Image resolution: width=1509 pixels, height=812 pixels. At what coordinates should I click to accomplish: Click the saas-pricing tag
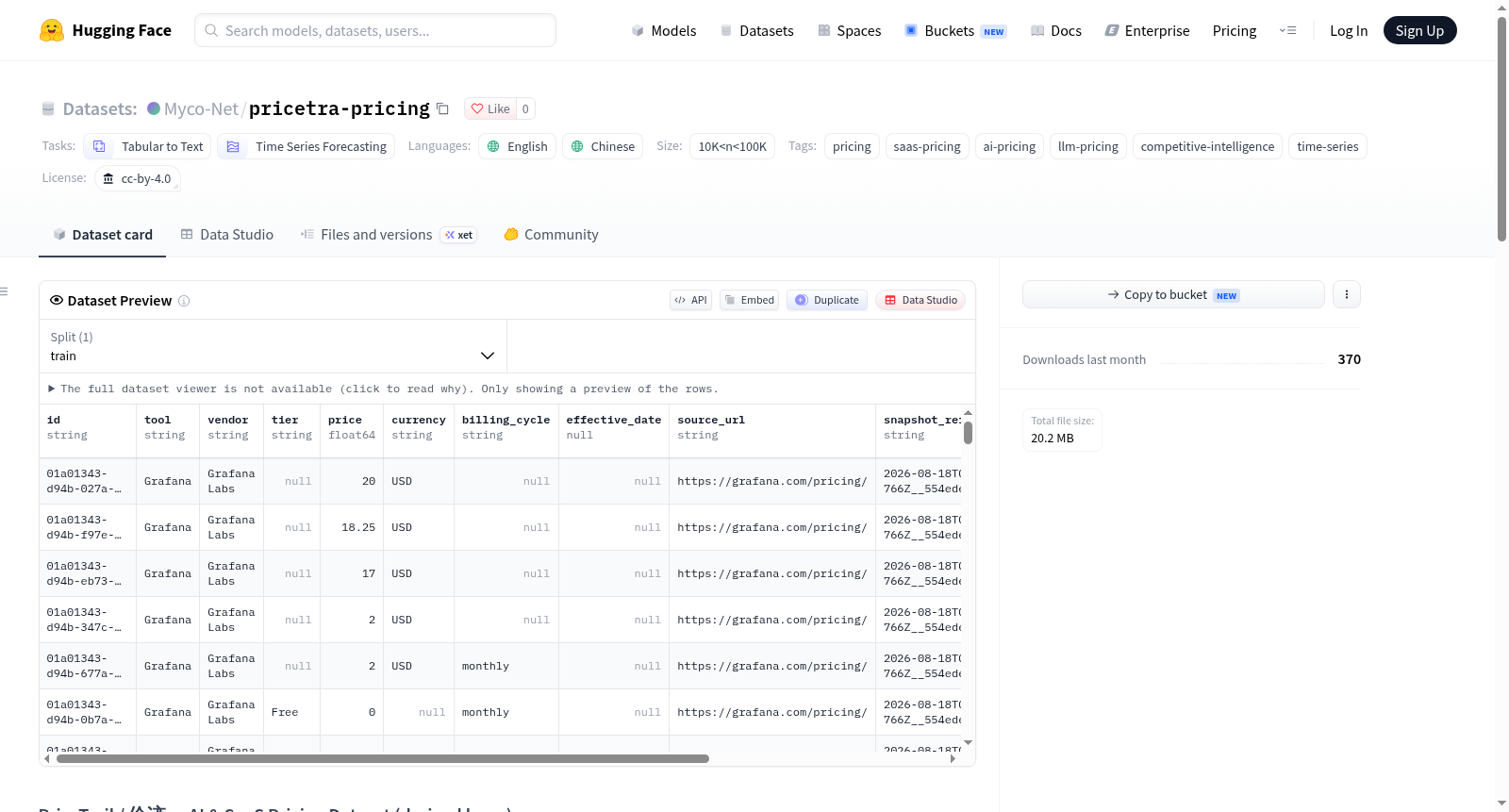pos(927,146)
